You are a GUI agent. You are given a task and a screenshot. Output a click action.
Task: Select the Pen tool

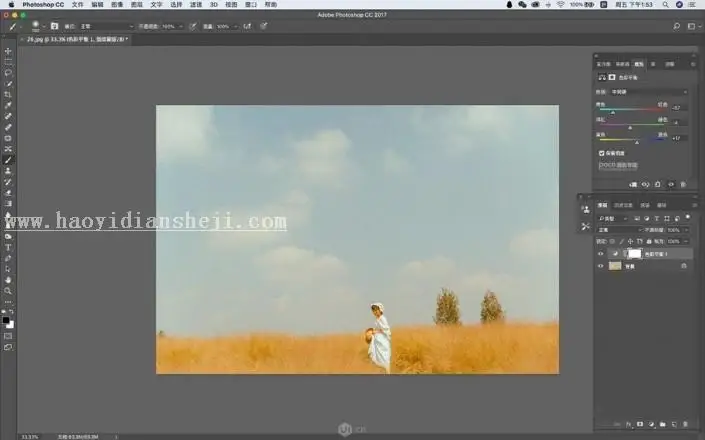8,258
